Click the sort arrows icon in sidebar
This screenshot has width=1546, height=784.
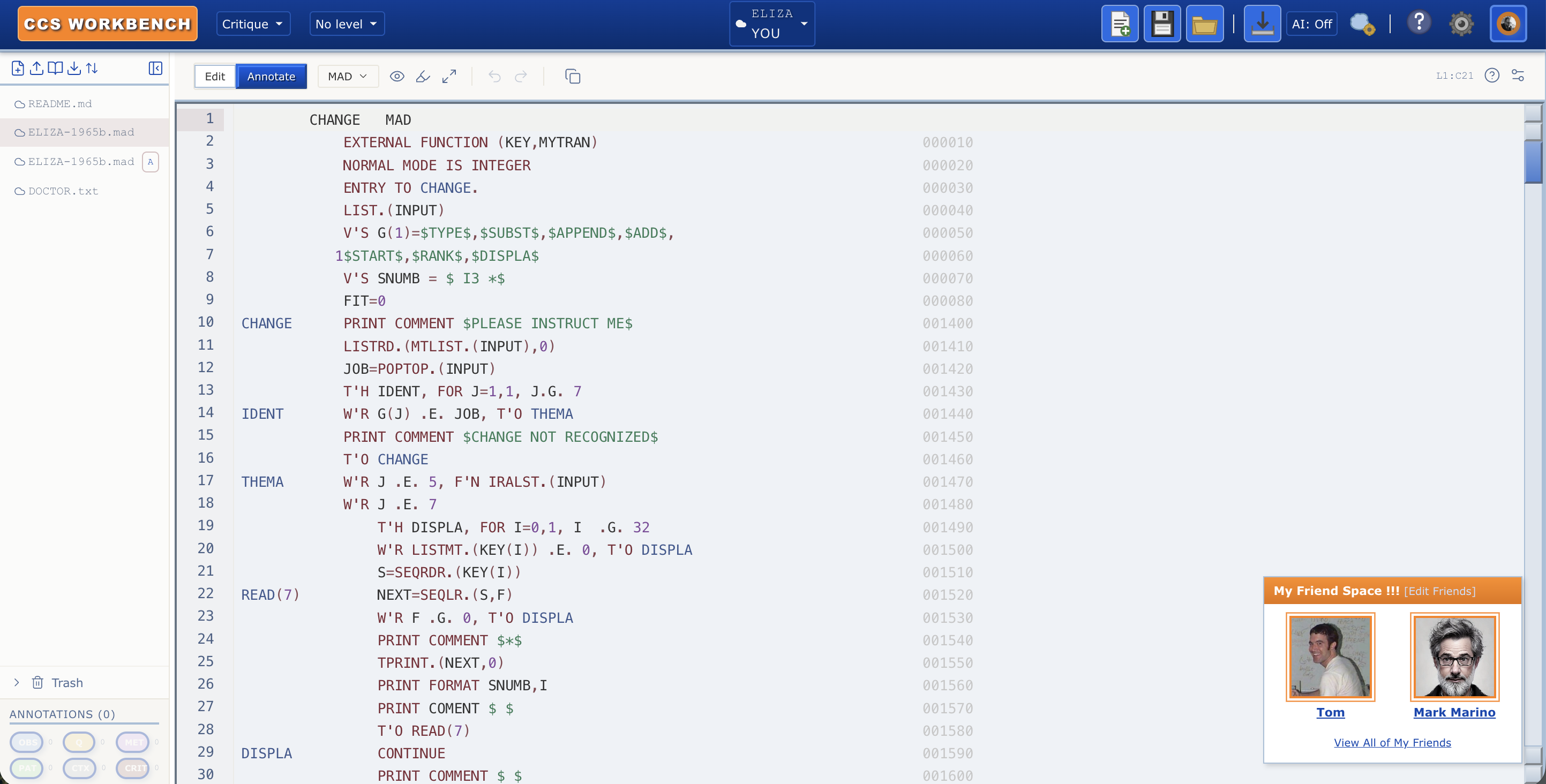coord(92,68)
